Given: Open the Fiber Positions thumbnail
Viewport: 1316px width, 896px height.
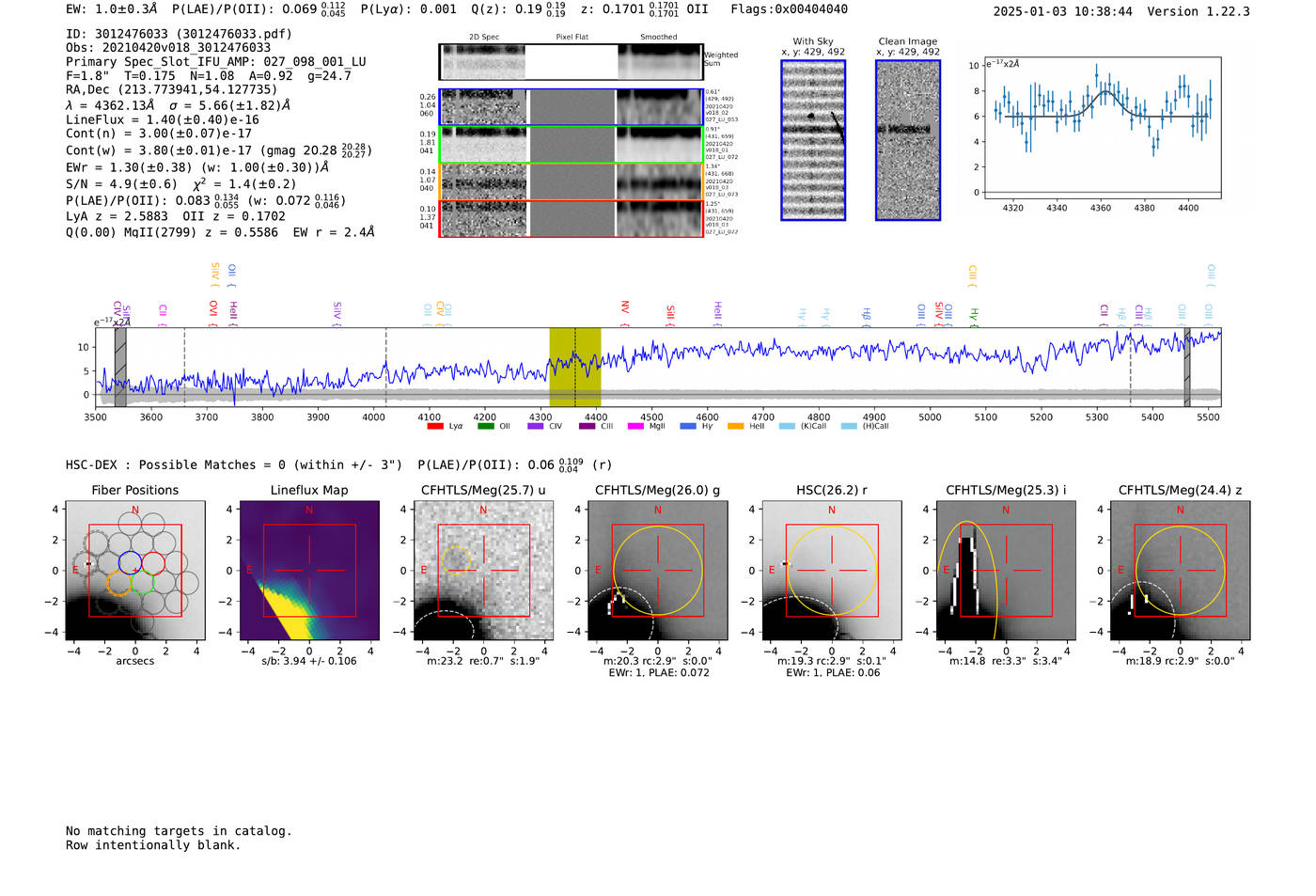Looking at the screenshot, I should 135,571.
